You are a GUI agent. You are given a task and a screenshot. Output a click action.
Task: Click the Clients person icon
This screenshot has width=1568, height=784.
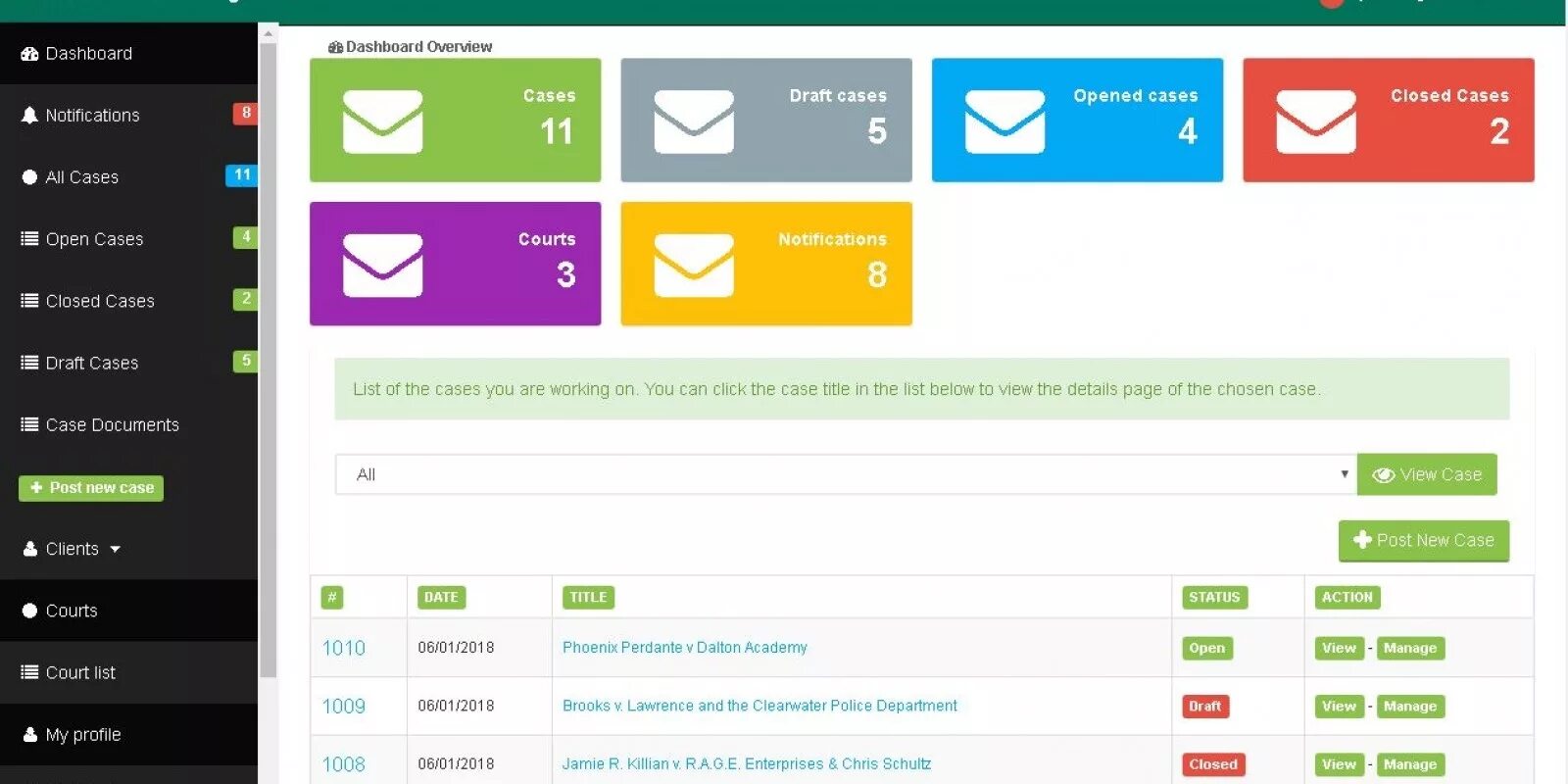[x=29, y=549]
